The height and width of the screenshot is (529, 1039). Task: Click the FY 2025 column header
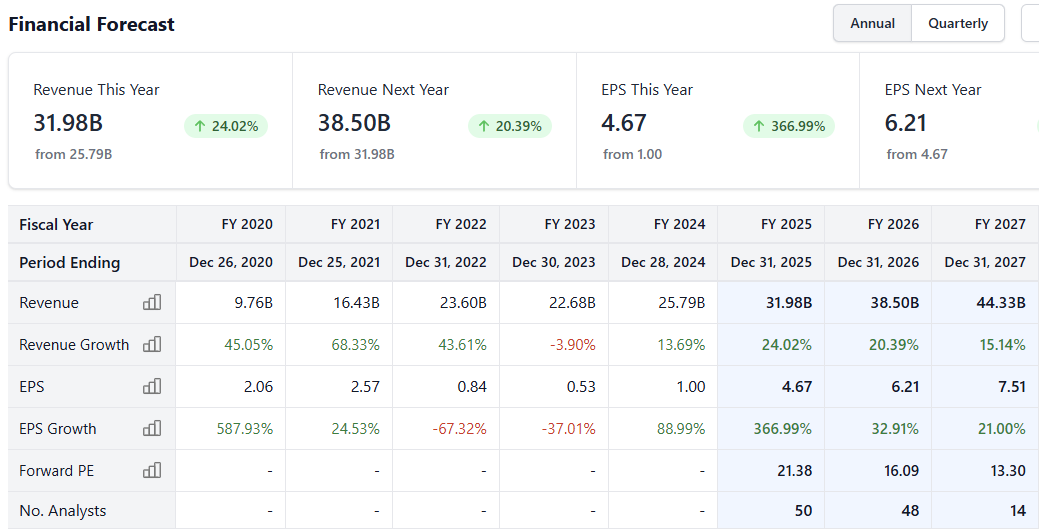point(785,224)
